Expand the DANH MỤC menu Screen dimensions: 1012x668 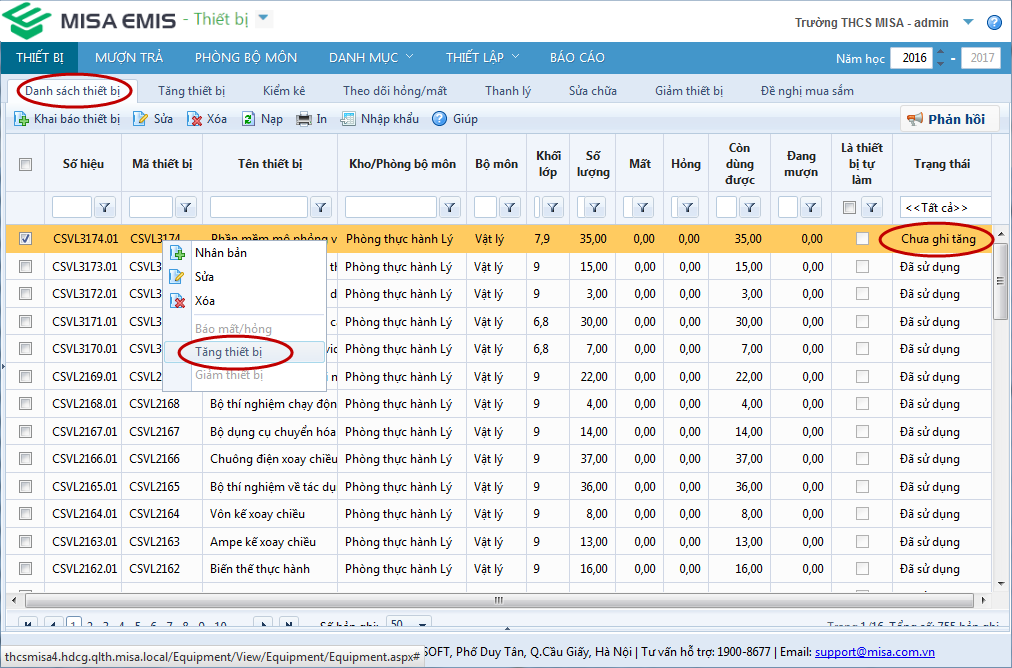371,57
